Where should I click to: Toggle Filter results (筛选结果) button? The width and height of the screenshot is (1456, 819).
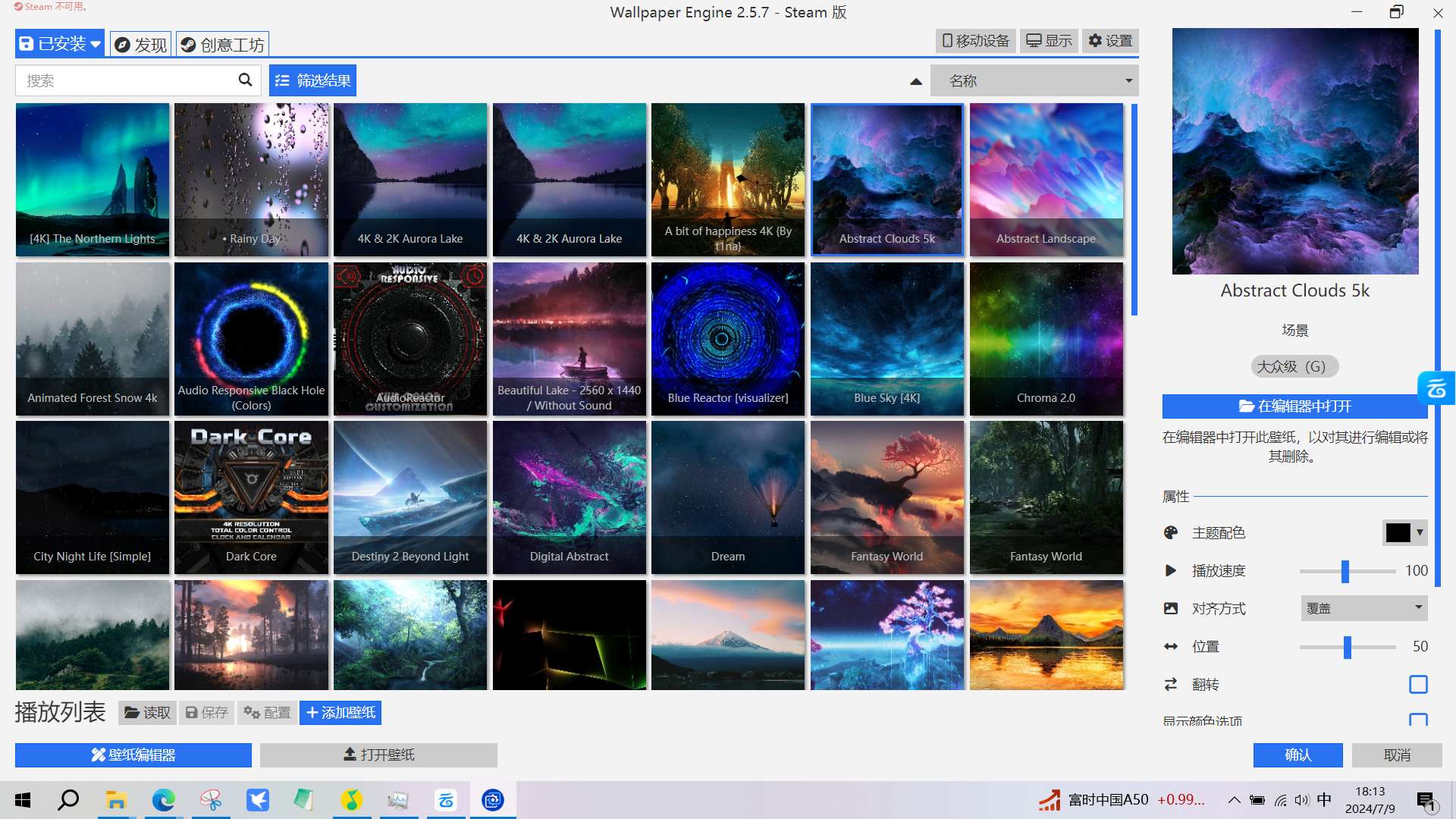pos(312,80)
